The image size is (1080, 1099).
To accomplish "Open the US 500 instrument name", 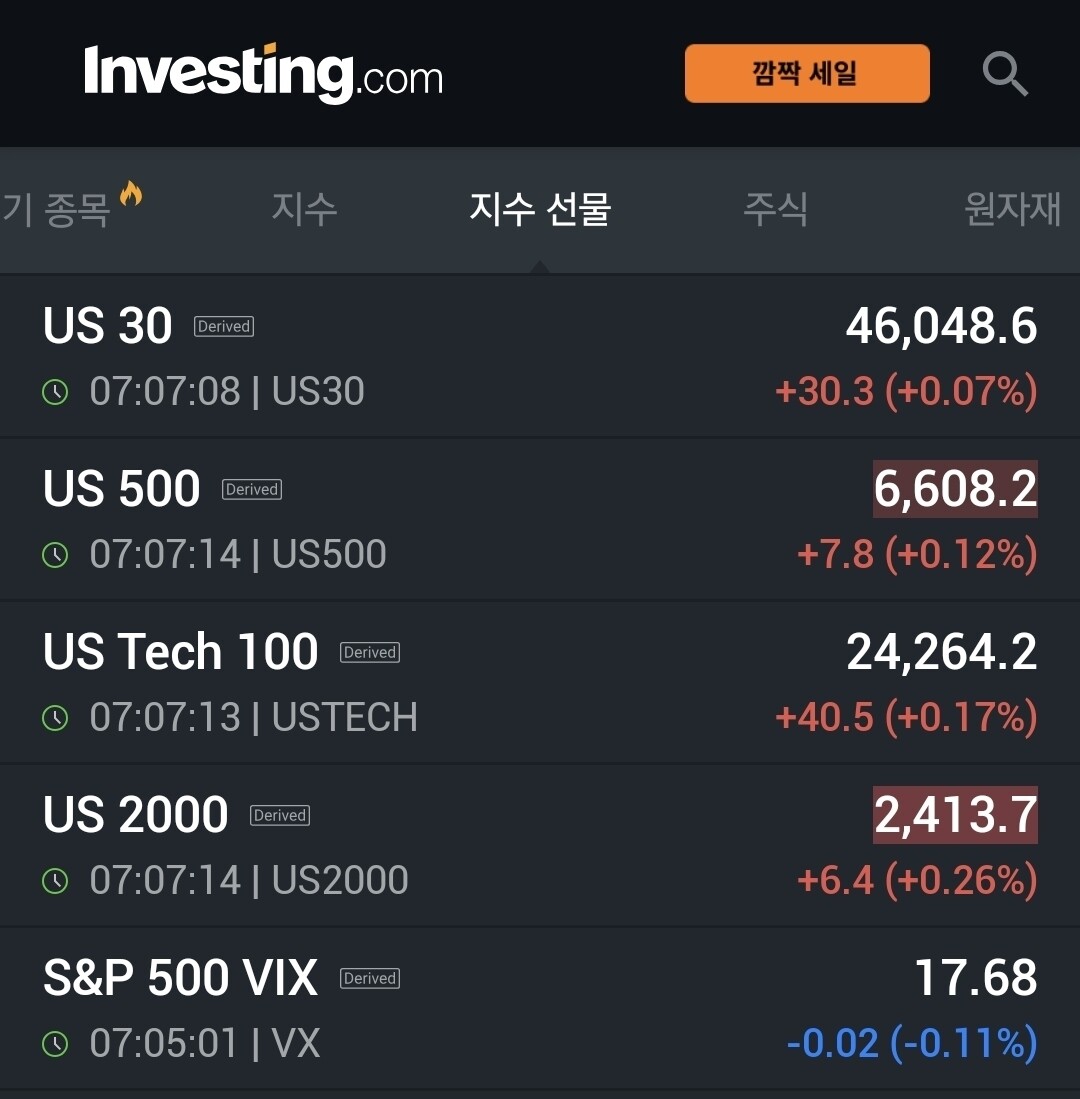I will 122,489.
